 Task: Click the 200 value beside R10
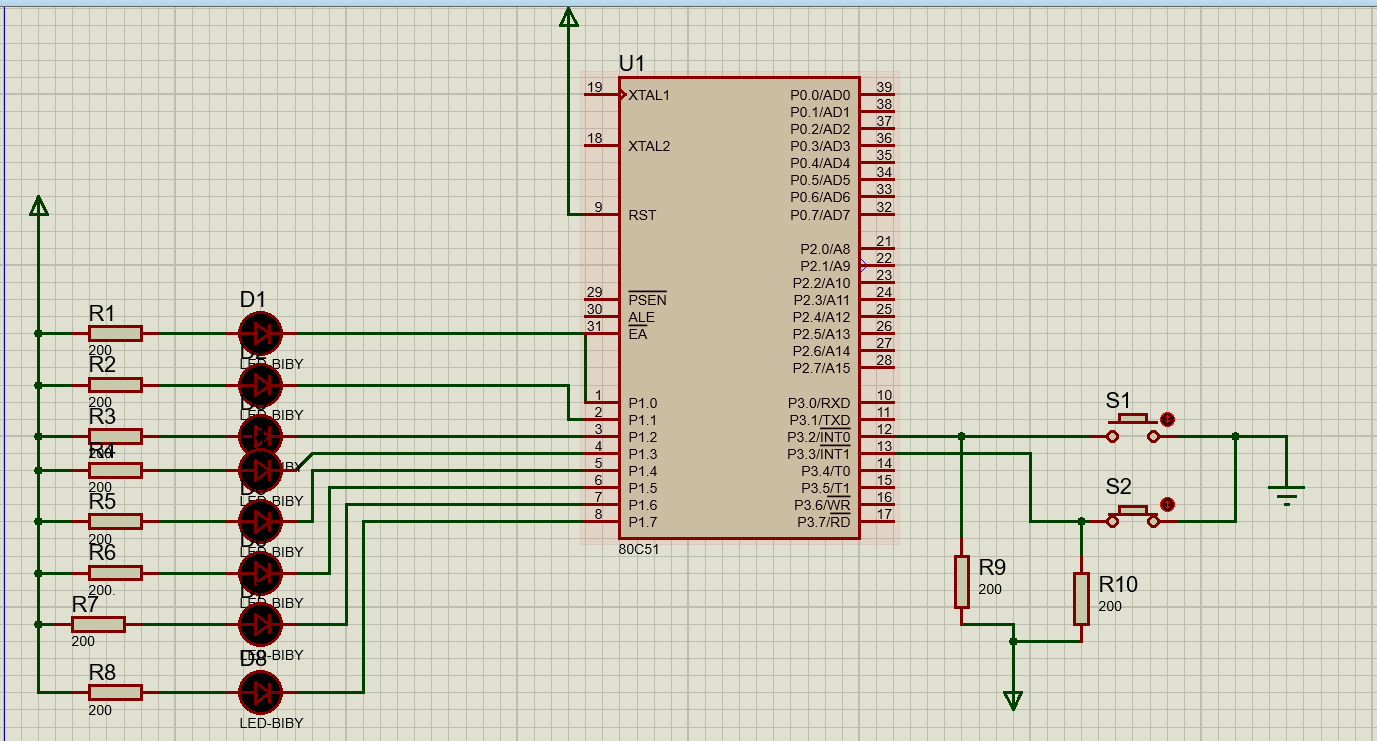click(1110, 606)
